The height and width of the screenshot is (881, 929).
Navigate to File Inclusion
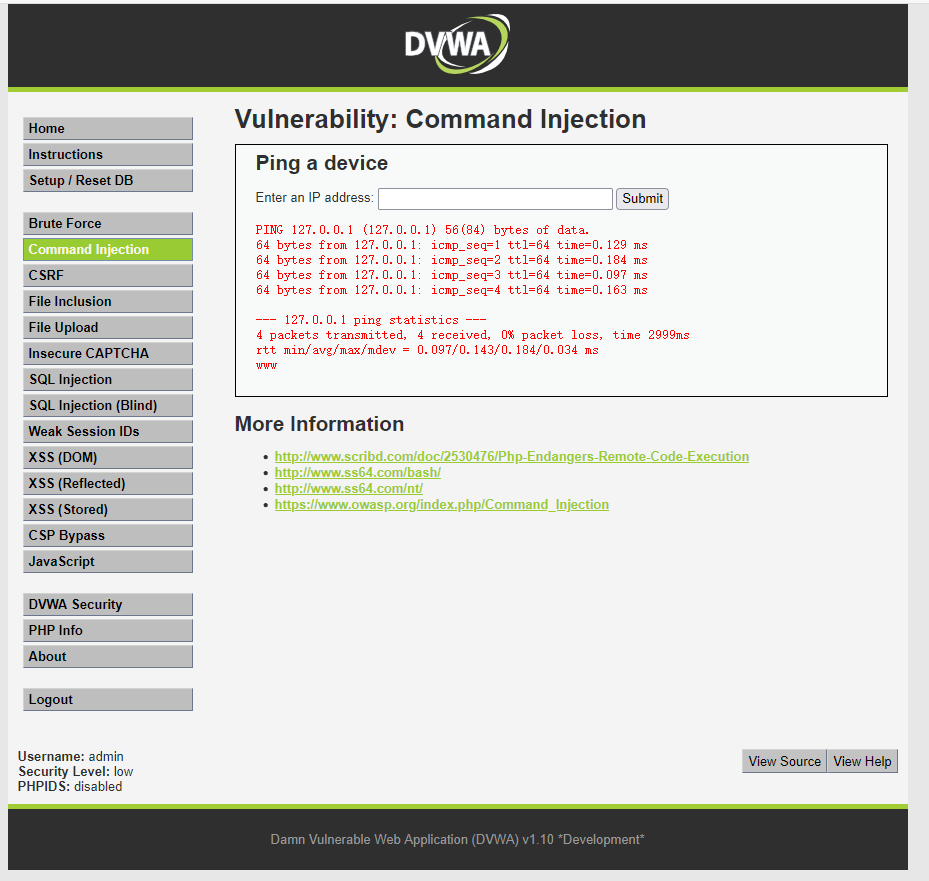tap(107, 302)
